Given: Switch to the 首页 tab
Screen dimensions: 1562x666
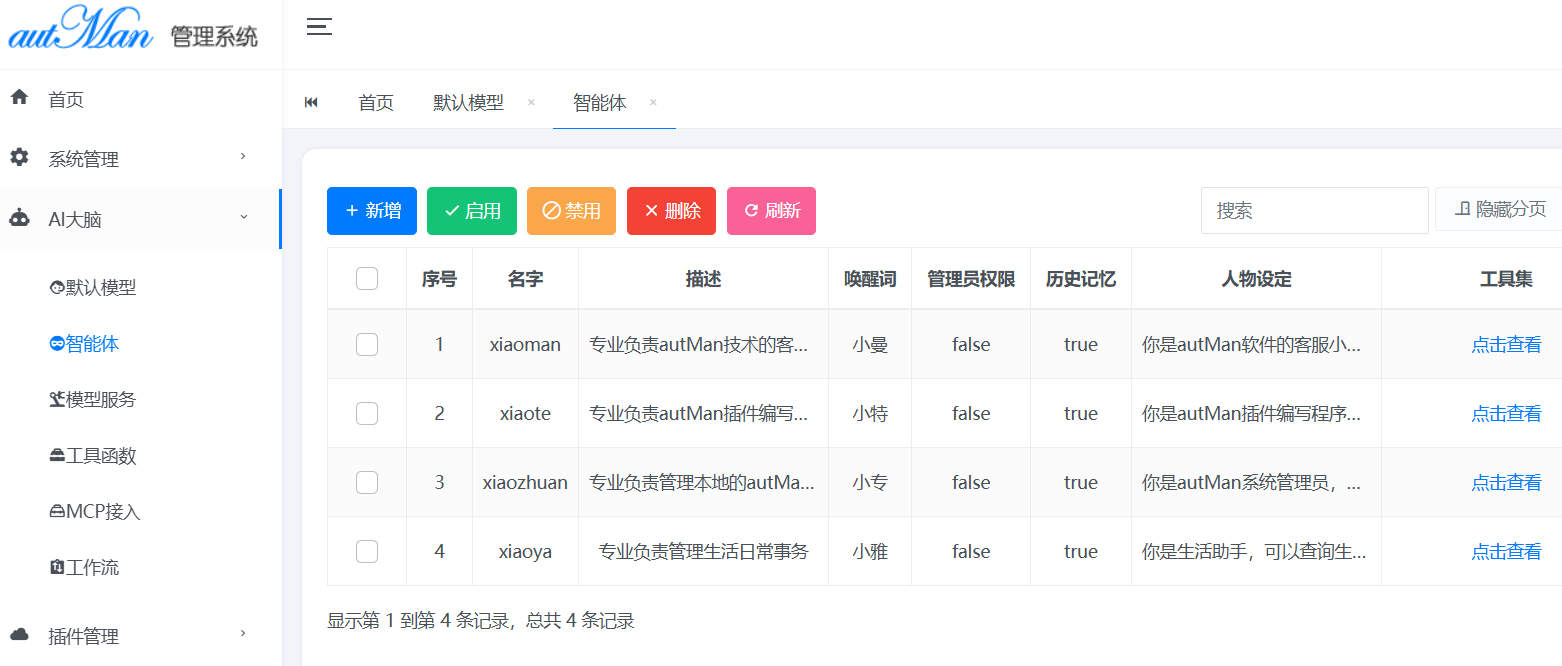Looking at the screenshot, I should [376, 102].
